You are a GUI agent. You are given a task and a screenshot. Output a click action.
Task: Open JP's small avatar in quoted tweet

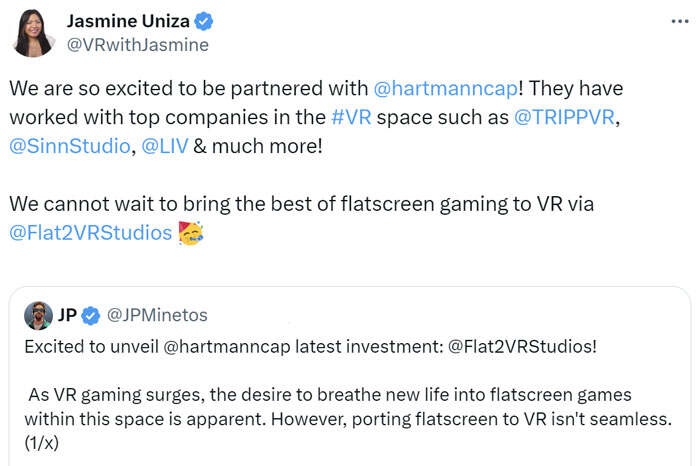pos(40,316)
